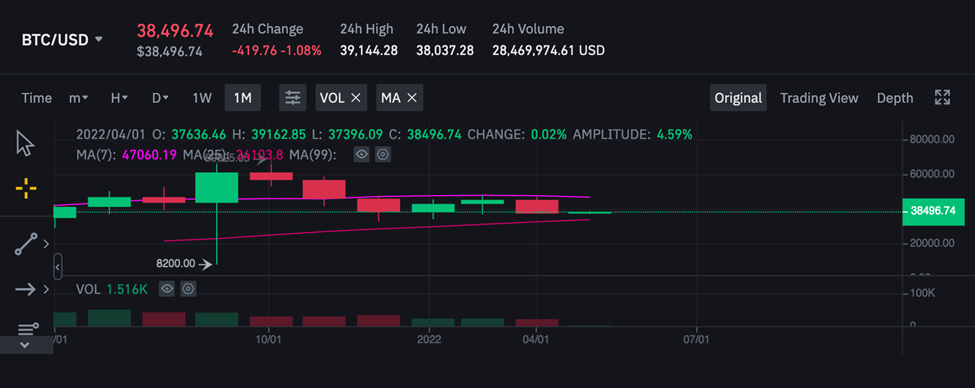
Task: Switch to the Trading View tab
Action: (819, 98)
